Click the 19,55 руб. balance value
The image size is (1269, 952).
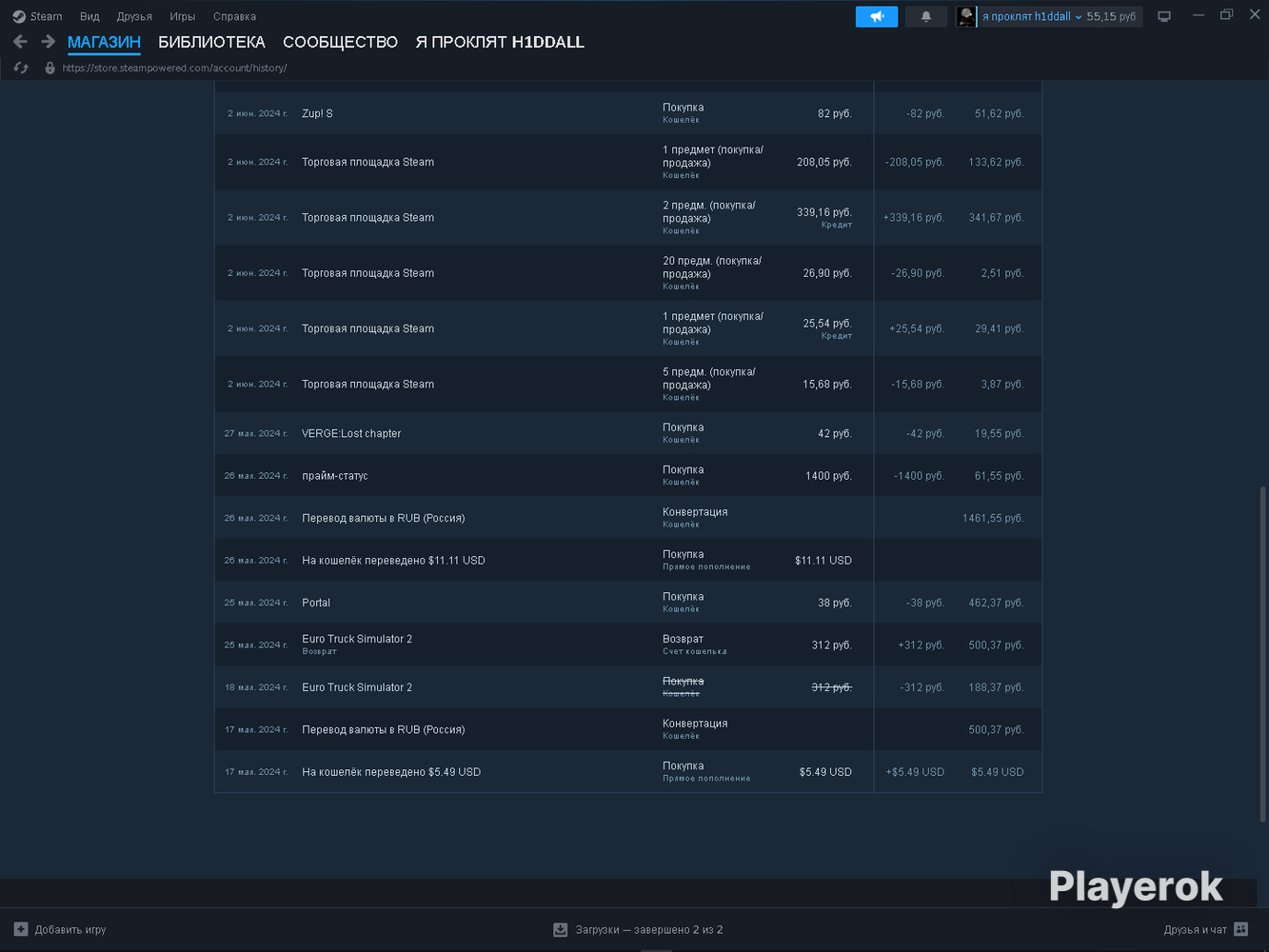point(999,433)
